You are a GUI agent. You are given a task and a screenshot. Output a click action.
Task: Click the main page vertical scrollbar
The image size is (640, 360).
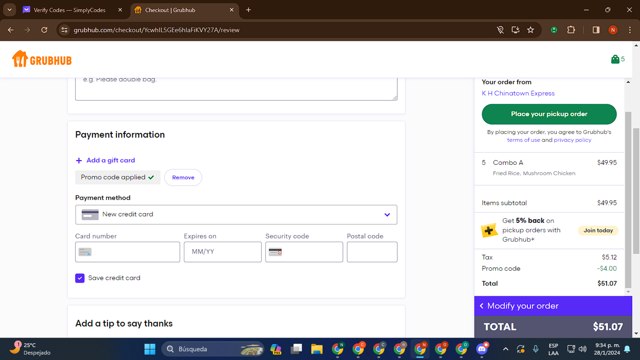coord(636,192)
